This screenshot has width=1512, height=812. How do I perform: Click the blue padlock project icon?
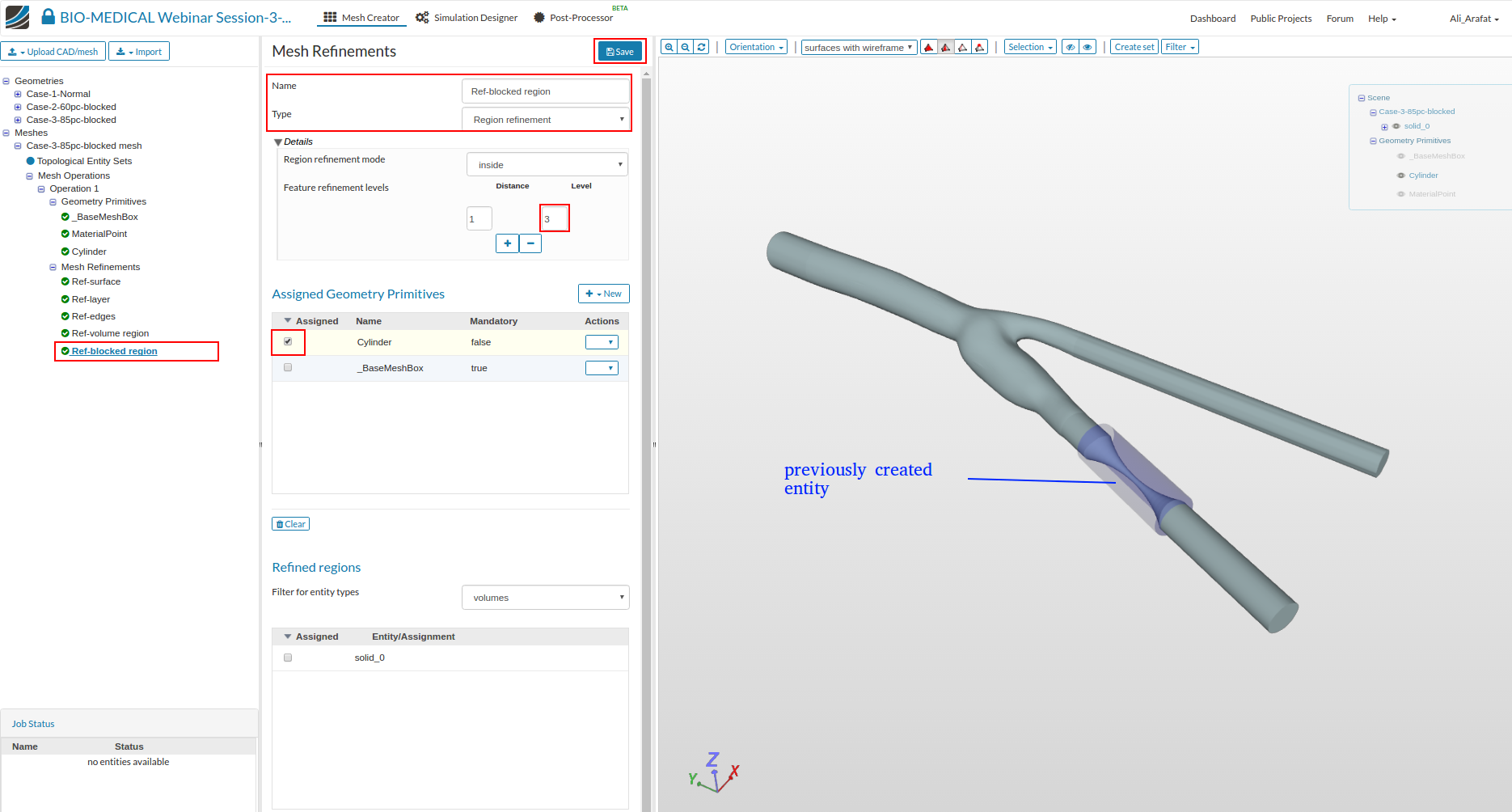[x=49, y=17]
